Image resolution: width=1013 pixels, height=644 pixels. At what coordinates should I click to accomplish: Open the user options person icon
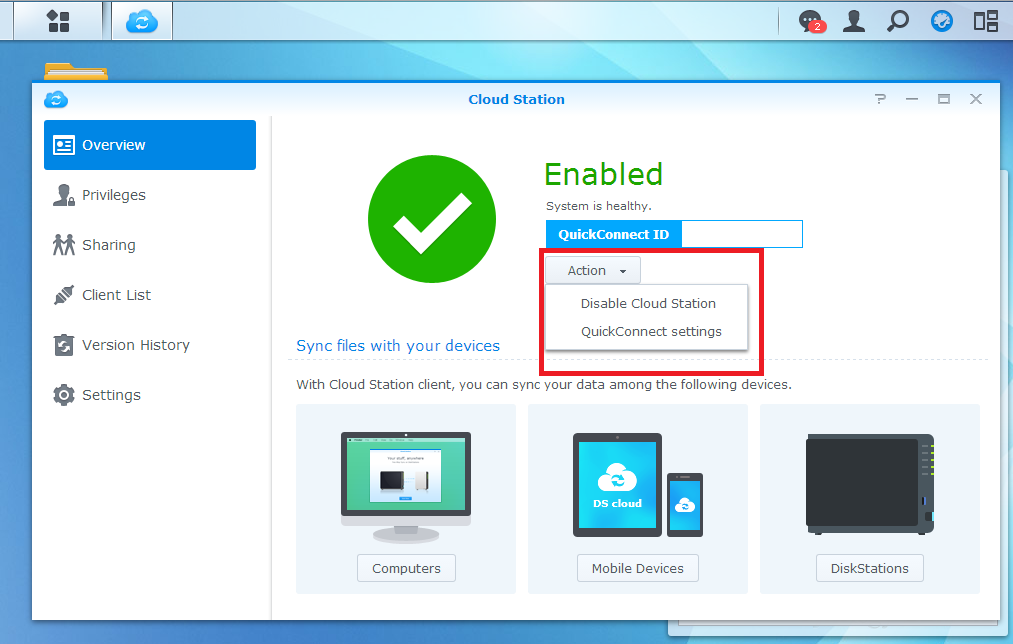(x=854, y=21)
